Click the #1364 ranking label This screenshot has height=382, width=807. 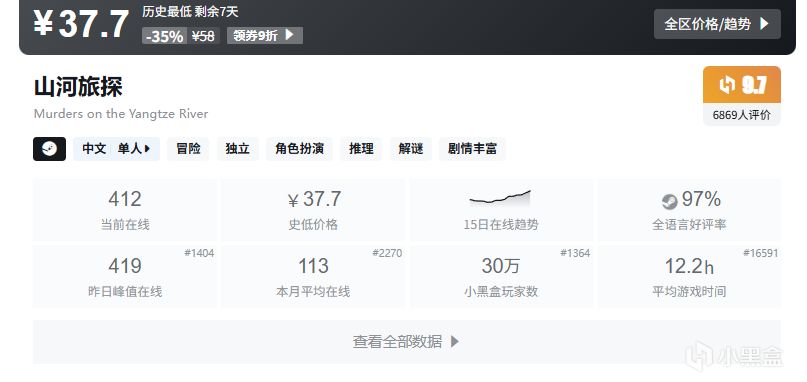point(575,253)
